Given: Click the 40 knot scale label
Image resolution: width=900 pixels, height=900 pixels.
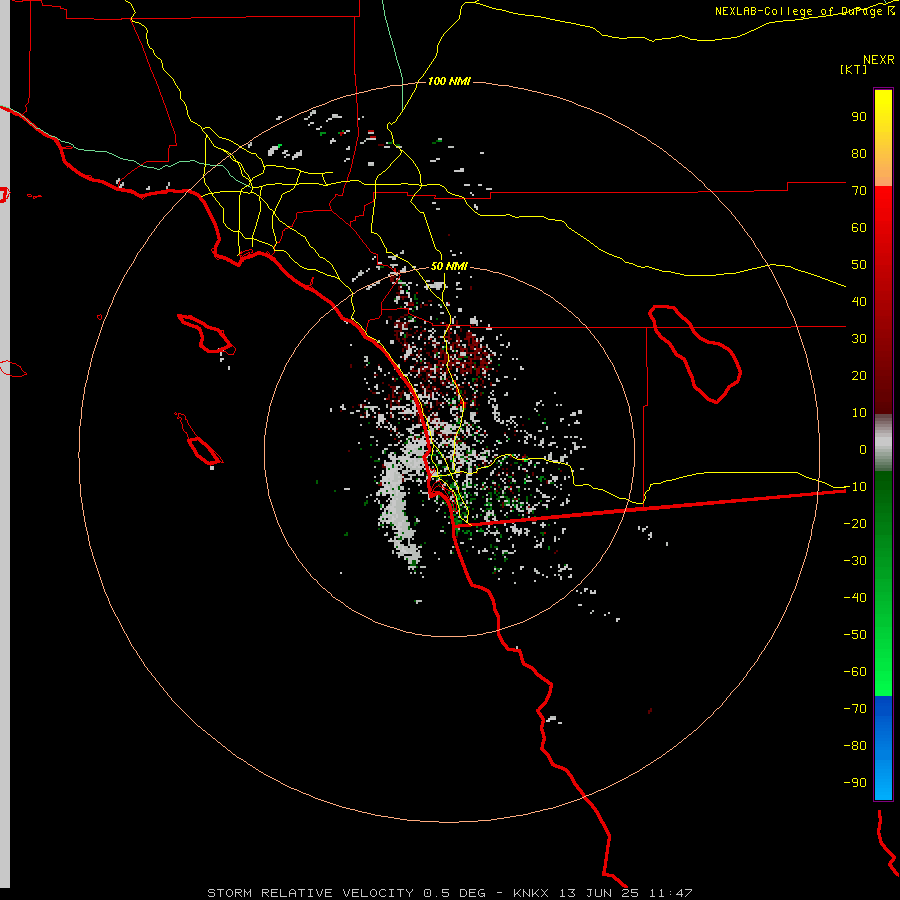Looking at the screenshot, I should [859, 301].
